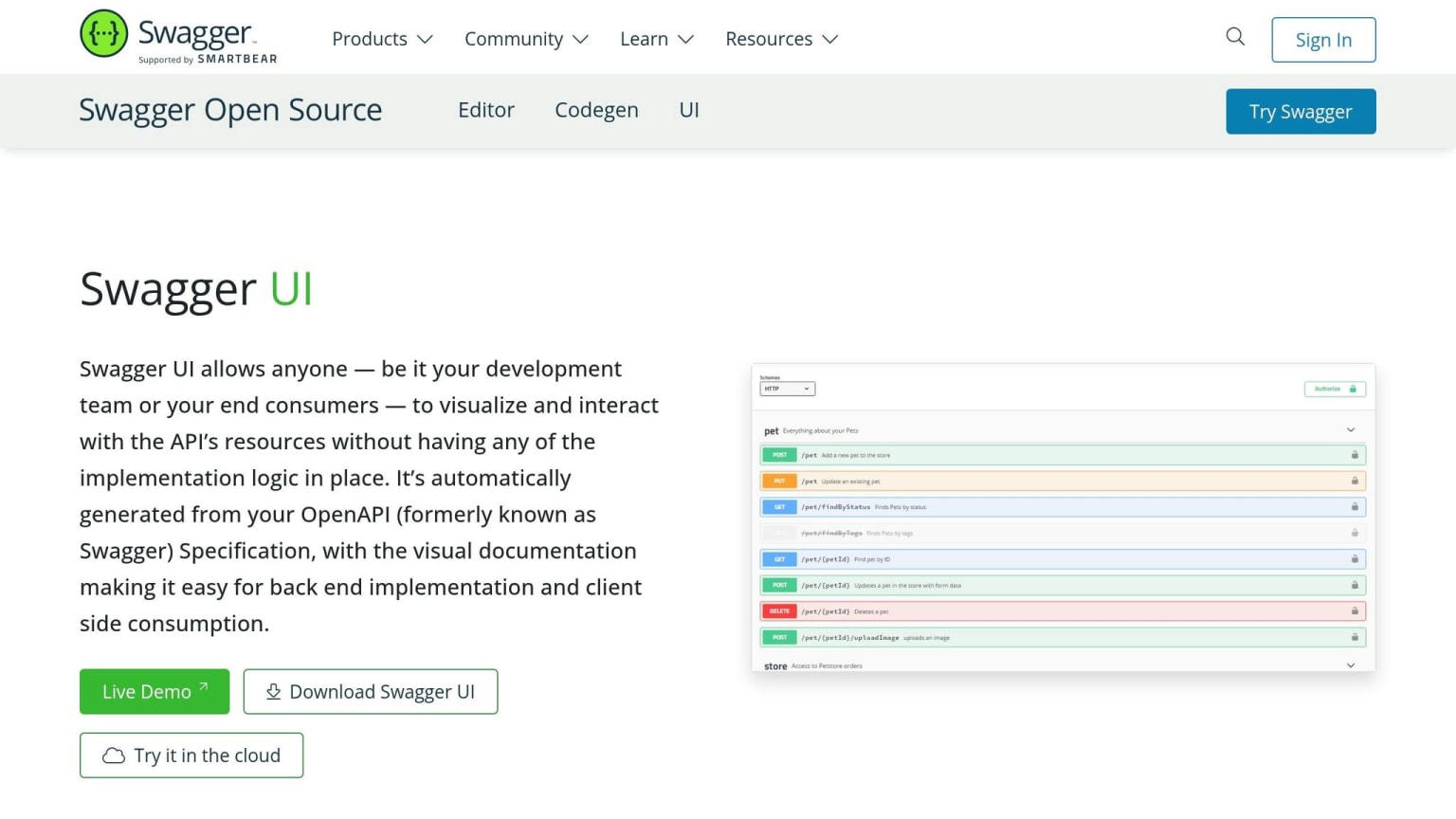Open the UI tab
This screenshot has height=819, width=1456.
(x=689, y=110)
